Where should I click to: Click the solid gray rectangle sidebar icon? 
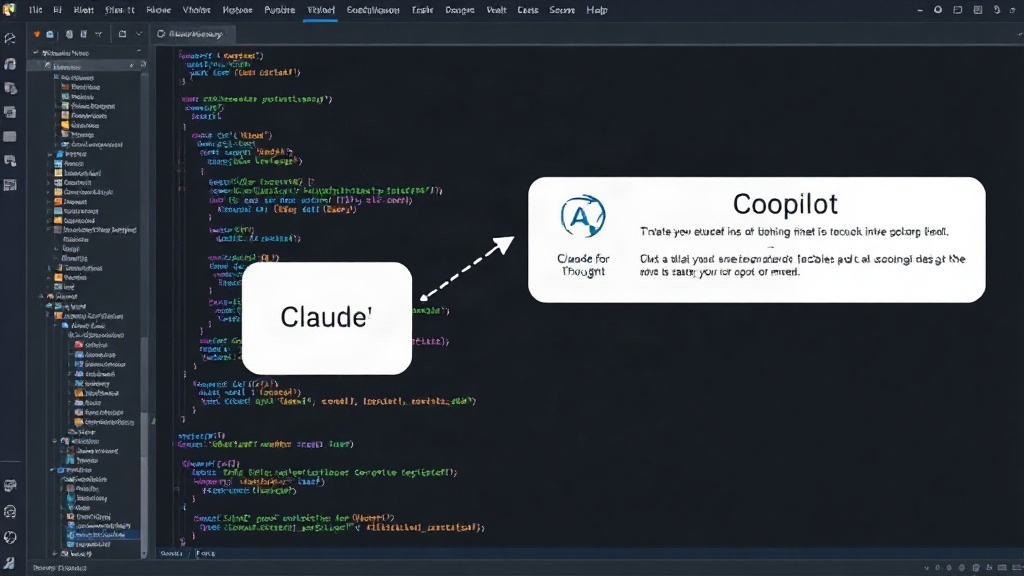tap(10, 136)
